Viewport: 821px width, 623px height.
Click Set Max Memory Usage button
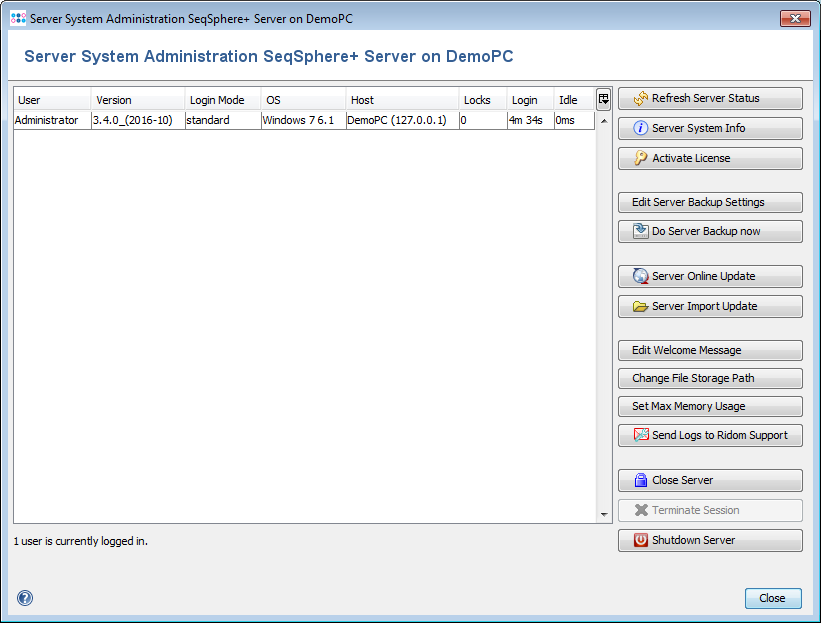[x=710, y=406]
